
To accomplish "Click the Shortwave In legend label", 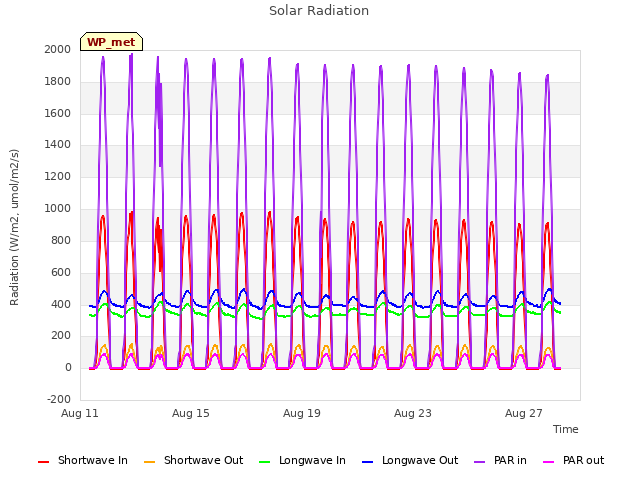I will [93, 460].
